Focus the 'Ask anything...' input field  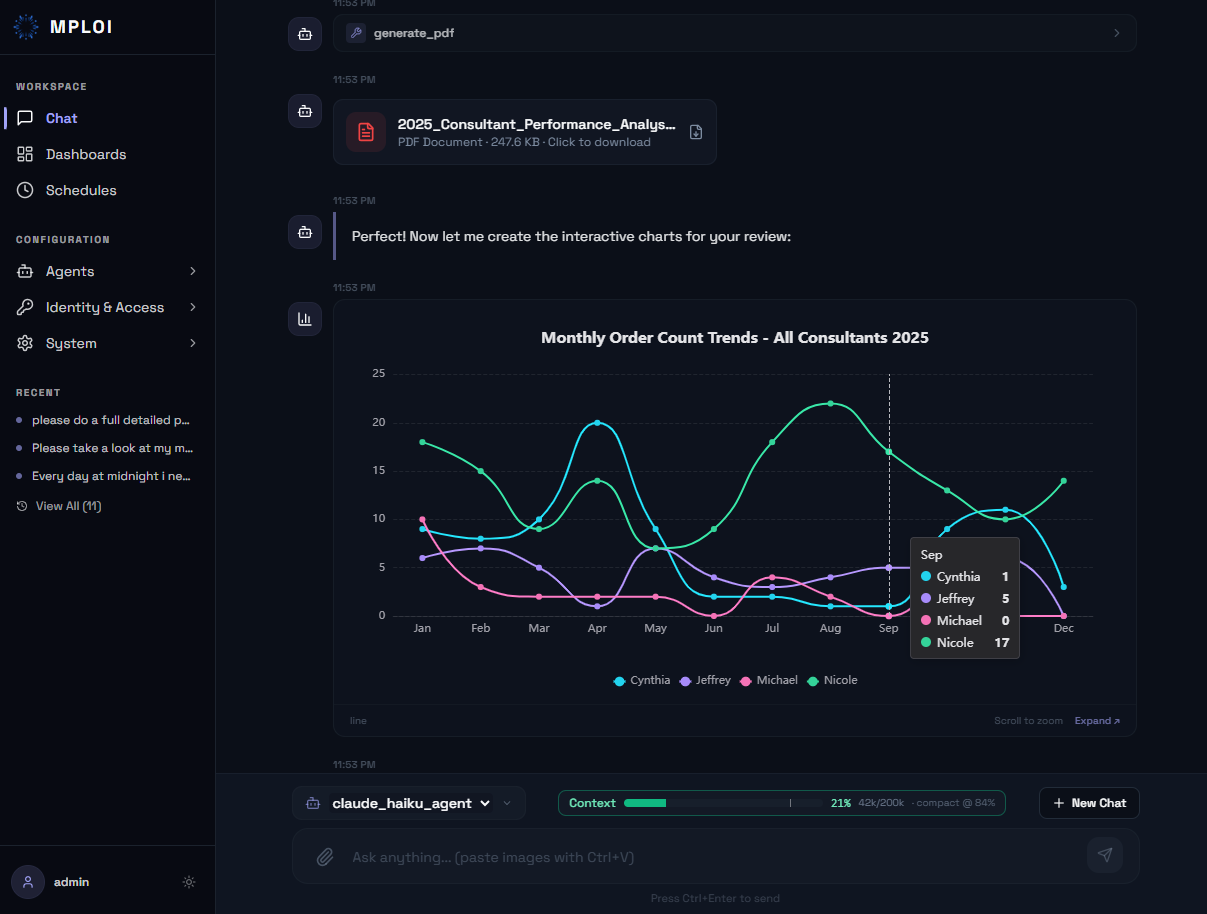click(710, 857)
